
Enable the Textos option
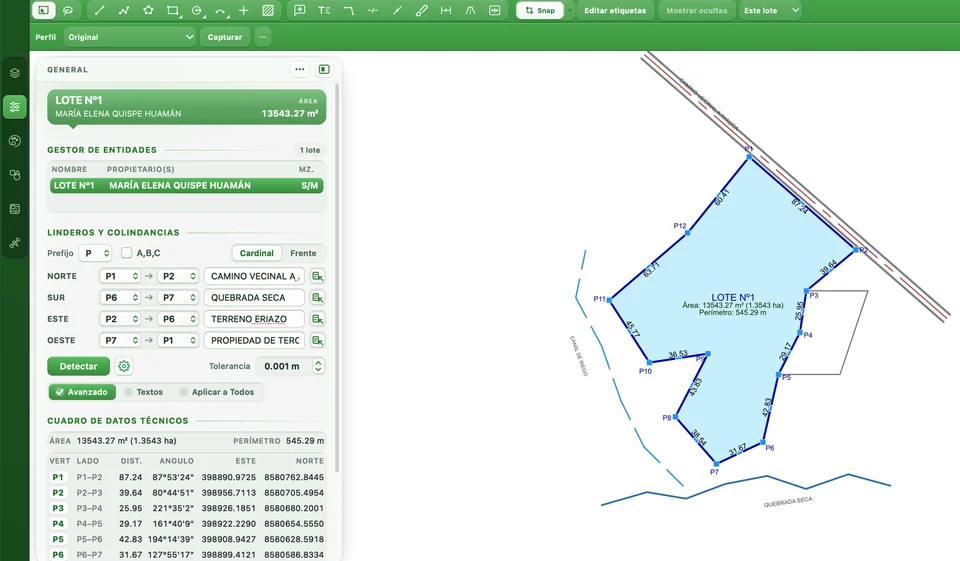144,392
